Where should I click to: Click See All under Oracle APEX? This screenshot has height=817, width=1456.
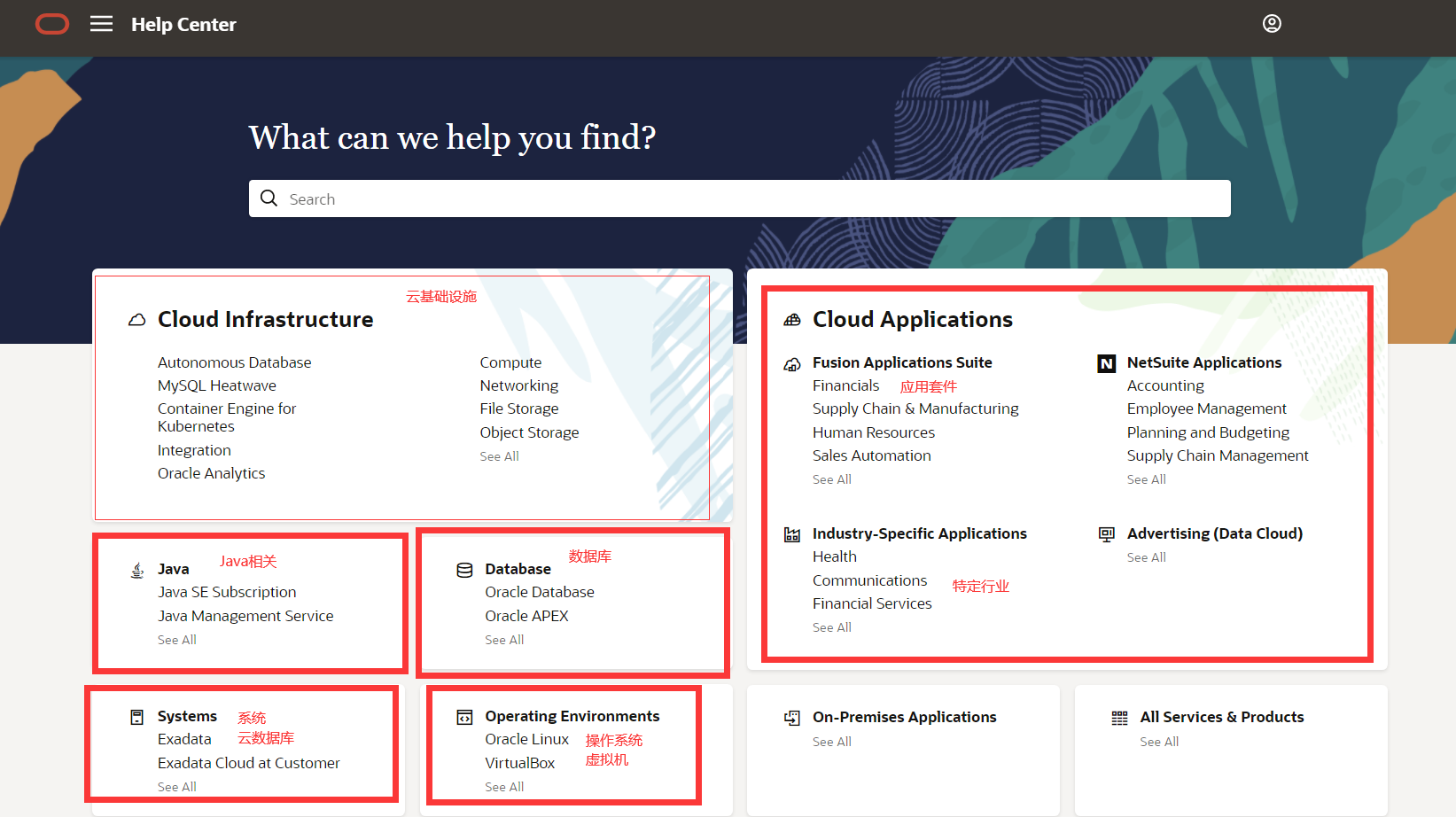click(504, 640)
